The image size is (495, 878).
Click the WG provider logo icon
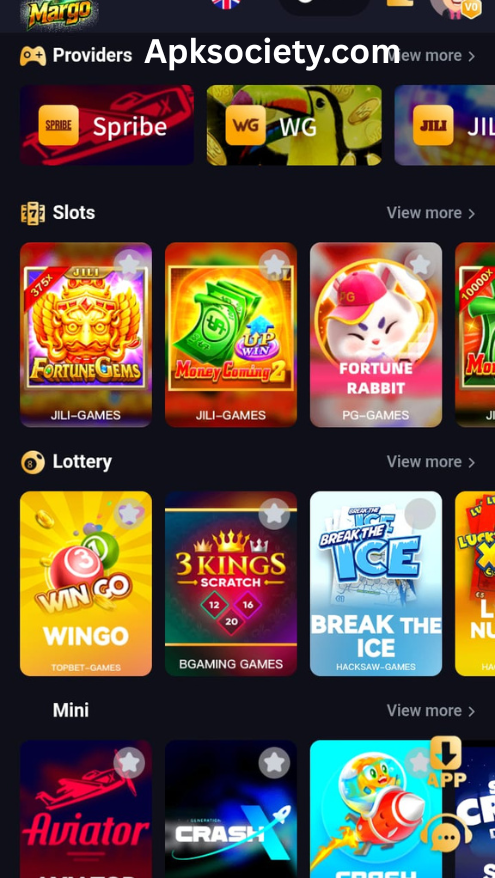pos(246,125)
